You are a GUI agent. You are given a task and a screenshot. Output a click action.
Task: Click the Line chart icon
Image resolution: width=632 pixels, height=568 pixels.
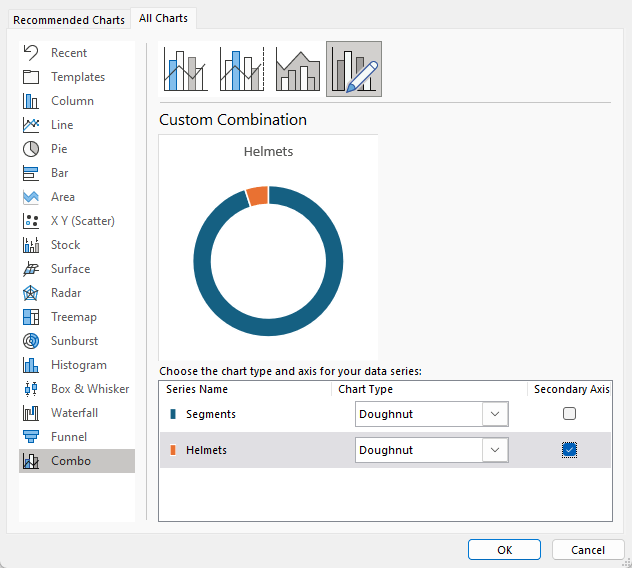[31, 125]
